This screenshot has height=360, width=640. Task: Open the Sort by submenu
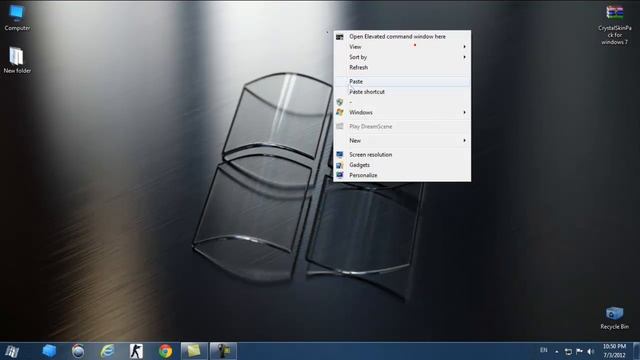tap(402, 57)
